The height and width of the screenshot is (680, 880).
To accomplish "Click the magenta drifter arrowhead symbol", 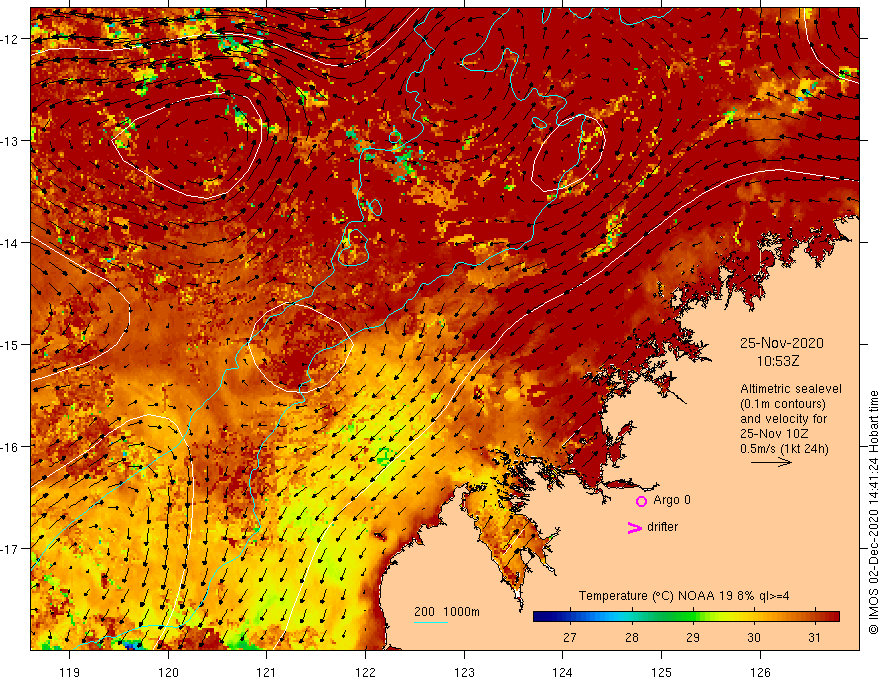I will pyautogui.click(x=634, y=527).
